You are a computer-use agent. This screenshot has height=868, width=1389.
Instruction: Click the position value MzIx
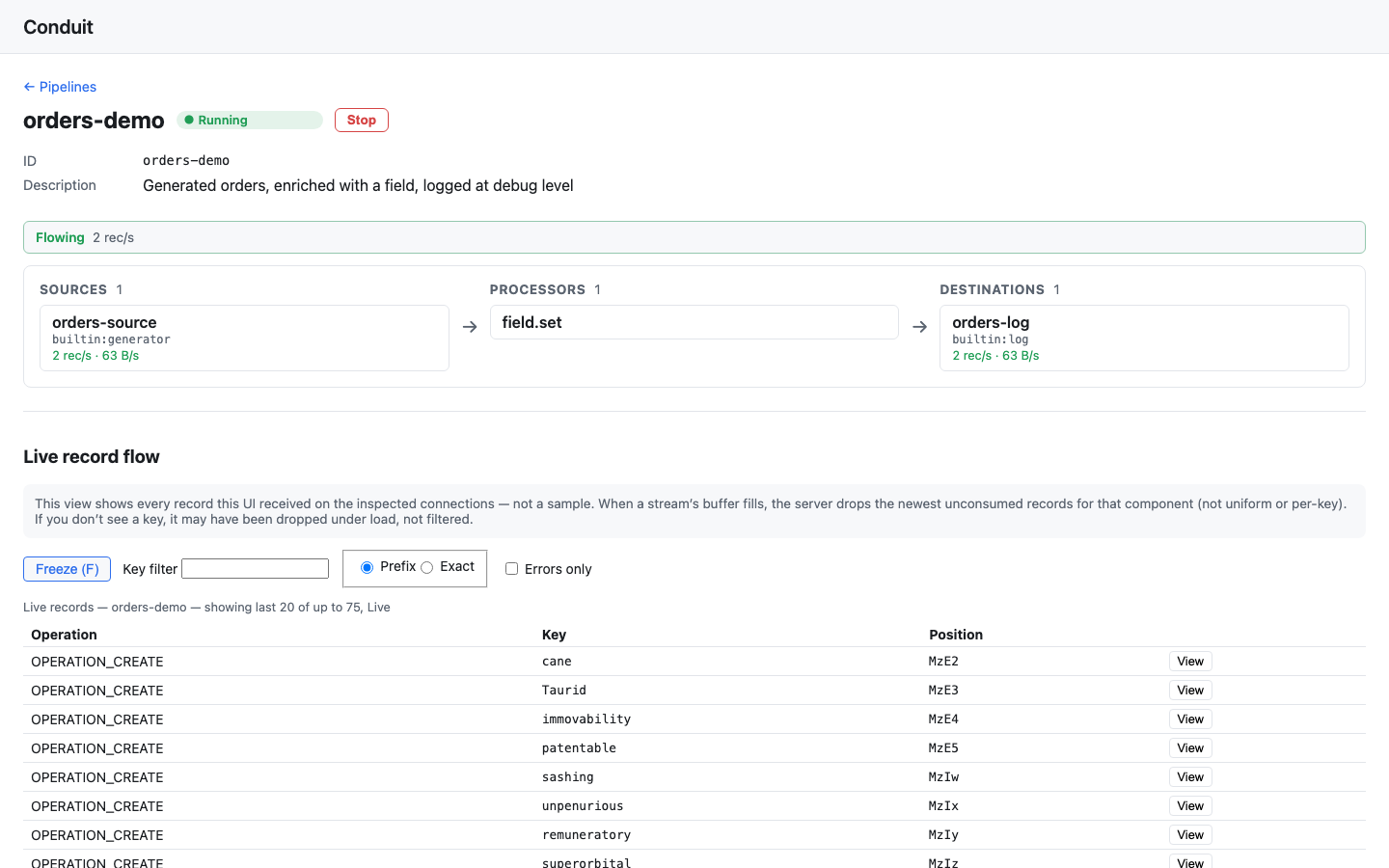tap(943, 806)
